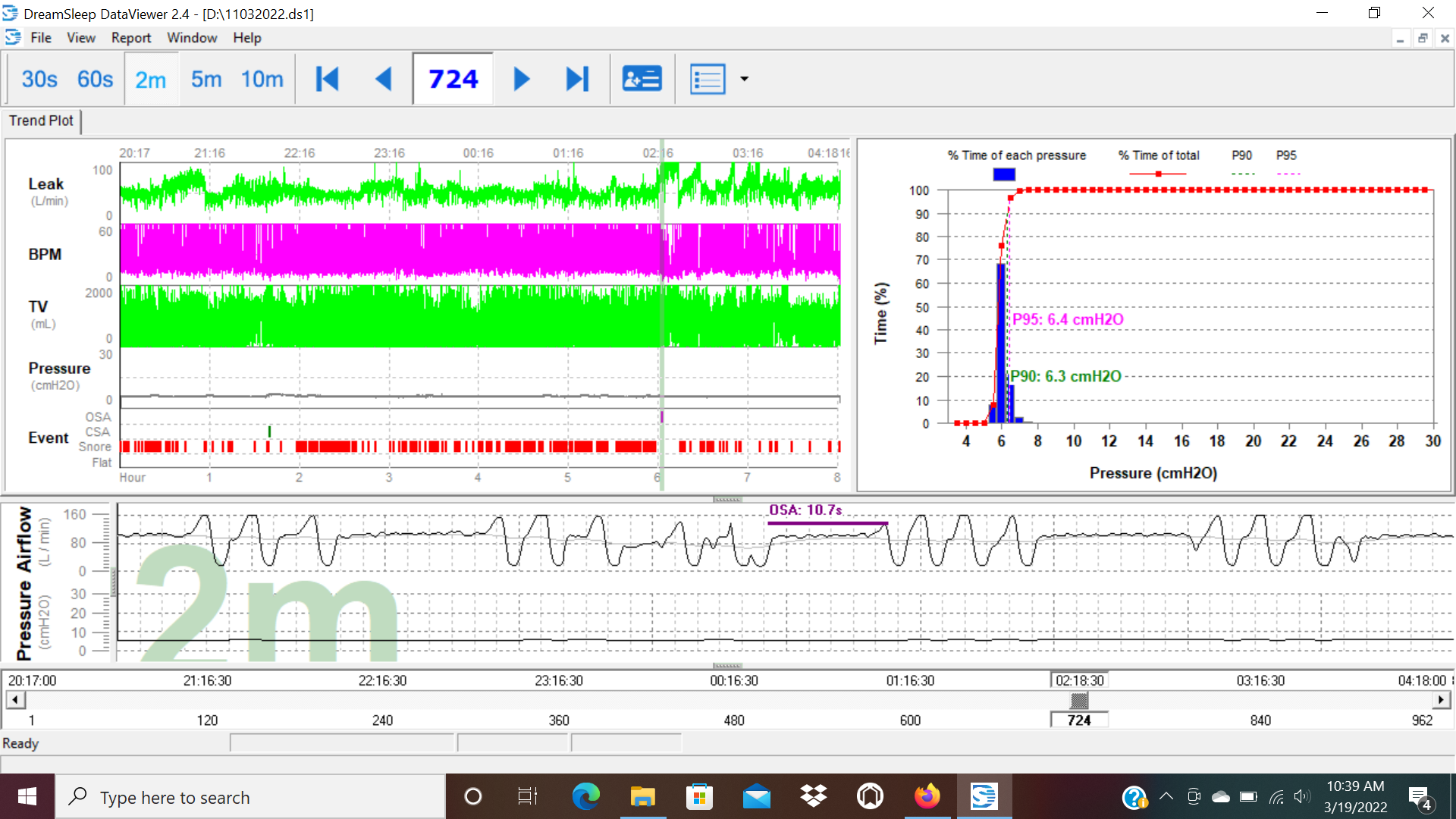Click the list view toolbar icon
Screen dimensions: 1456x819
point(707,79)
